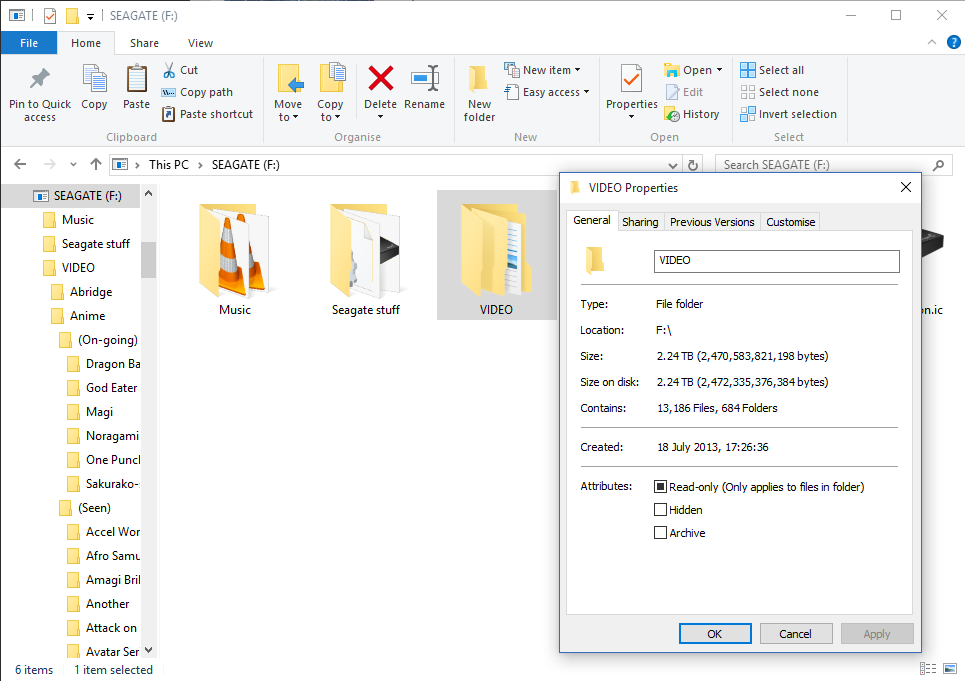Open recent locations dropdown arrow
The height and width of the screenshot is (681, 965).
coord(73,165)
